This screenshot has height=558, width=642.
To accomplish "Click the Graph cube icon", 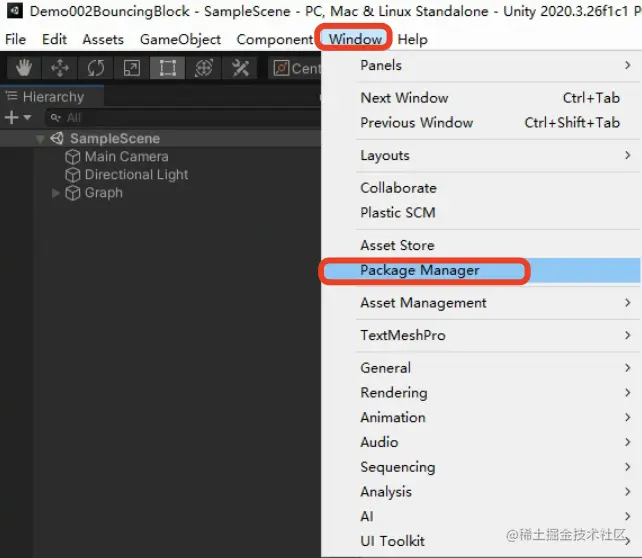I will pyautogui.click(x=73, y=193).
